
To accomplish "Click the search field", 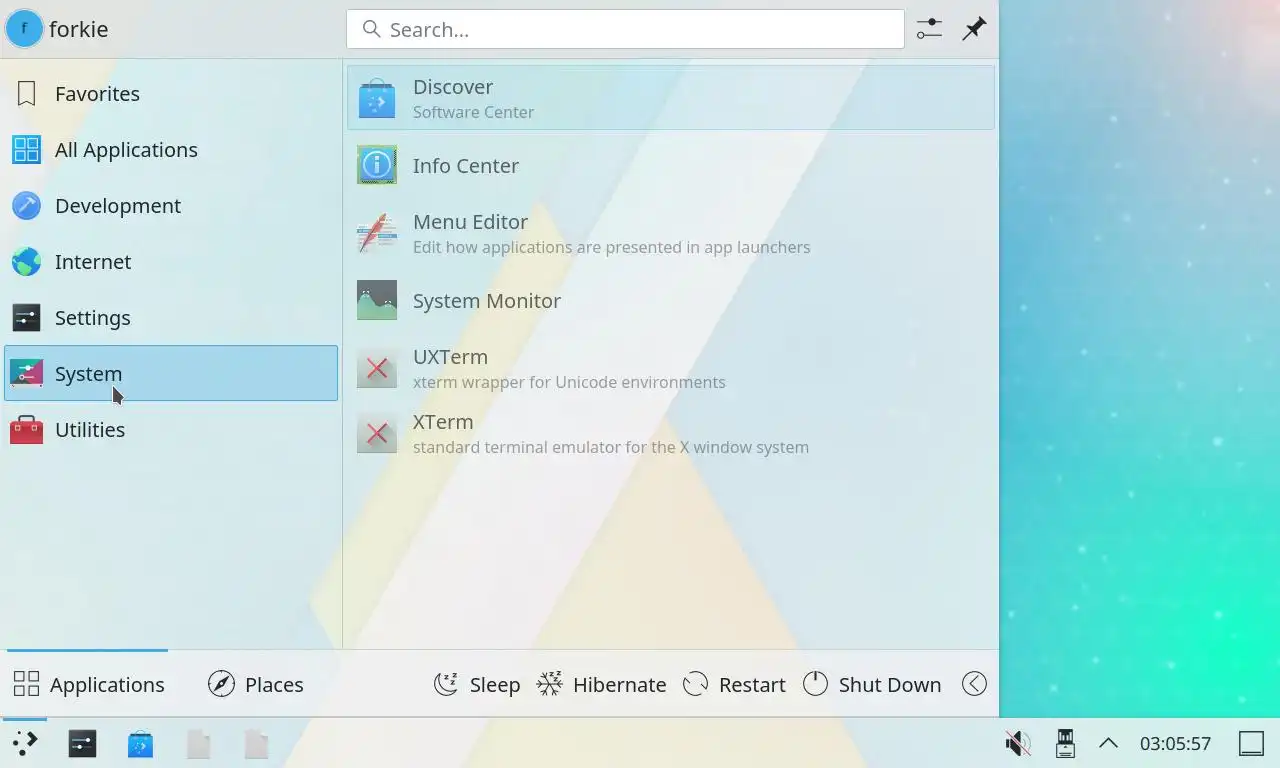I will [x=625, y=29].
